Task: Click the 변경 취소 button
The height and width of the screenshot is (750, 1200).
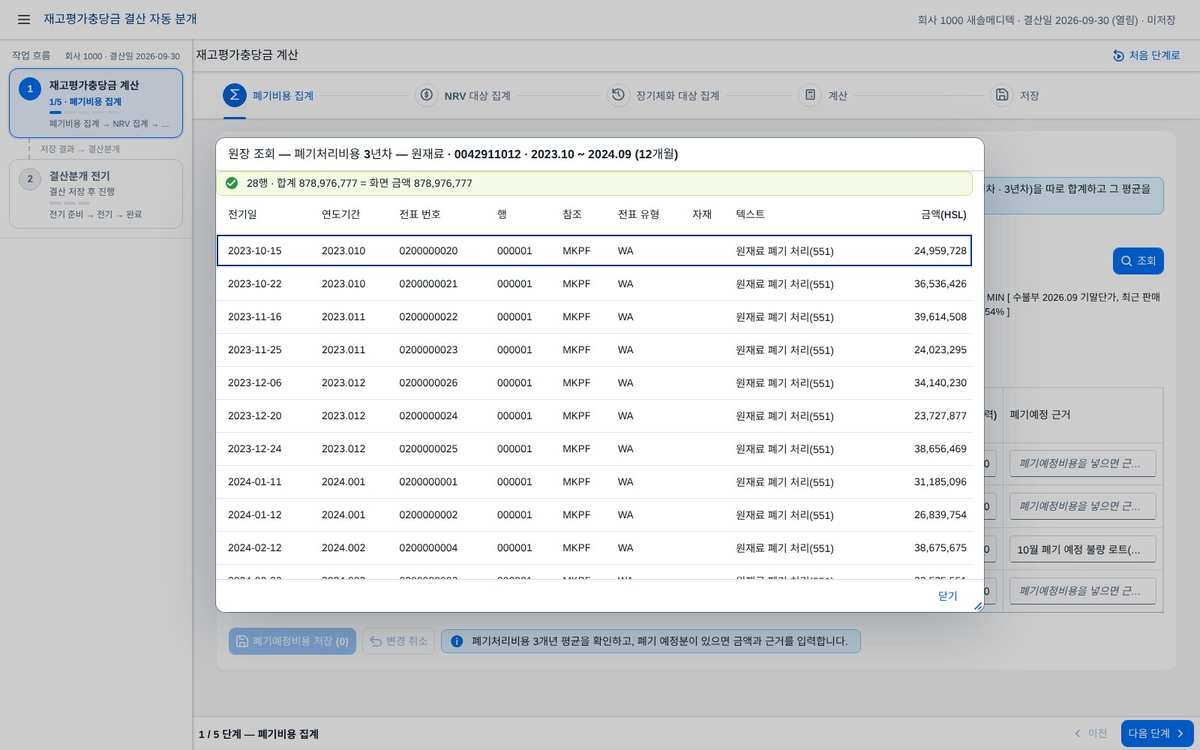Action: click(398, 641)
